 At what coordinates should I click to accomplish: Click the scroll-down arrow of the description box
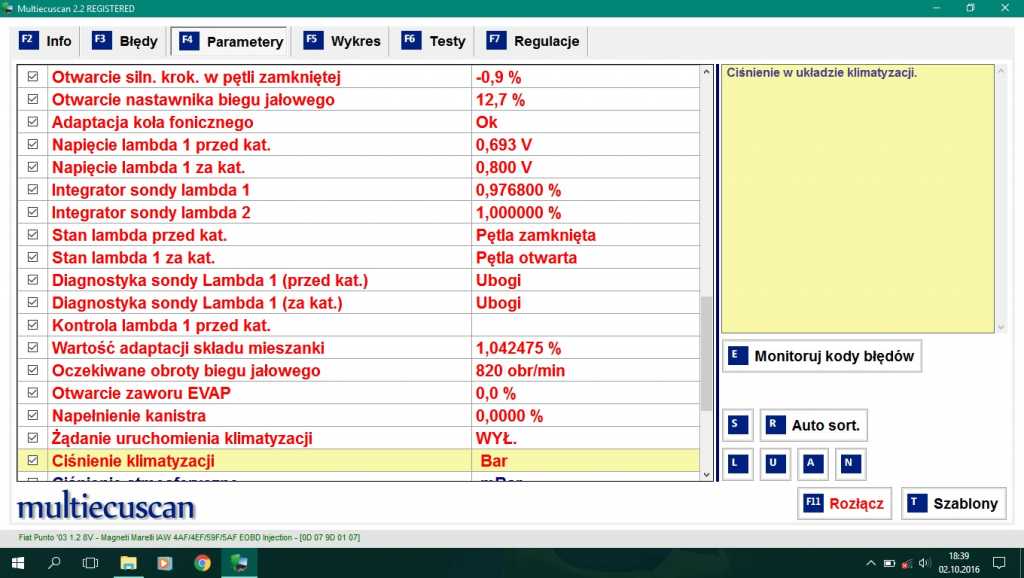pos(1002,325)
